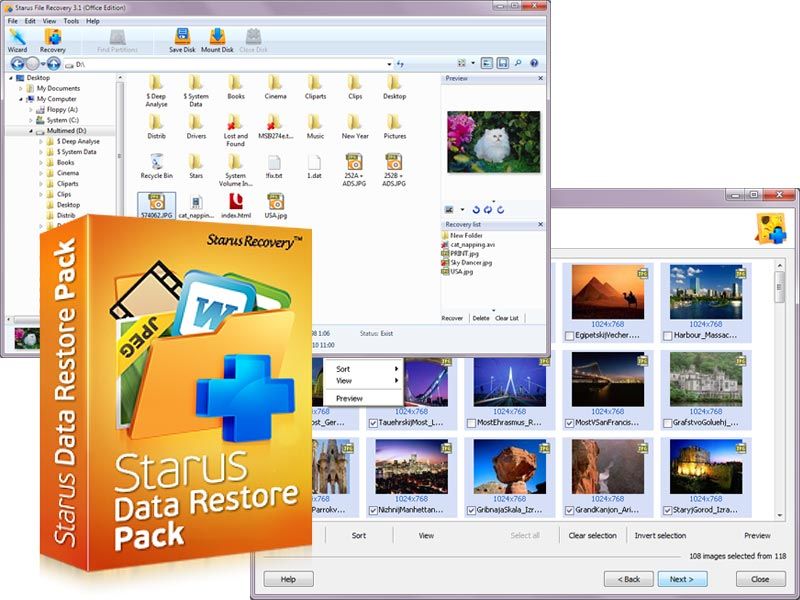Click the Recovery toolbar icon
This screenshot has width=800, height=600.
tap(53, 40)
